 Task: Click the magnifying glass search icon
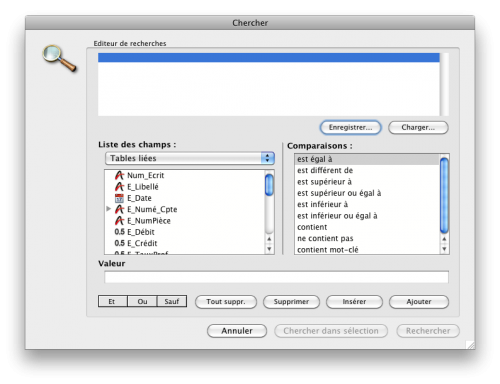[60, 58]
